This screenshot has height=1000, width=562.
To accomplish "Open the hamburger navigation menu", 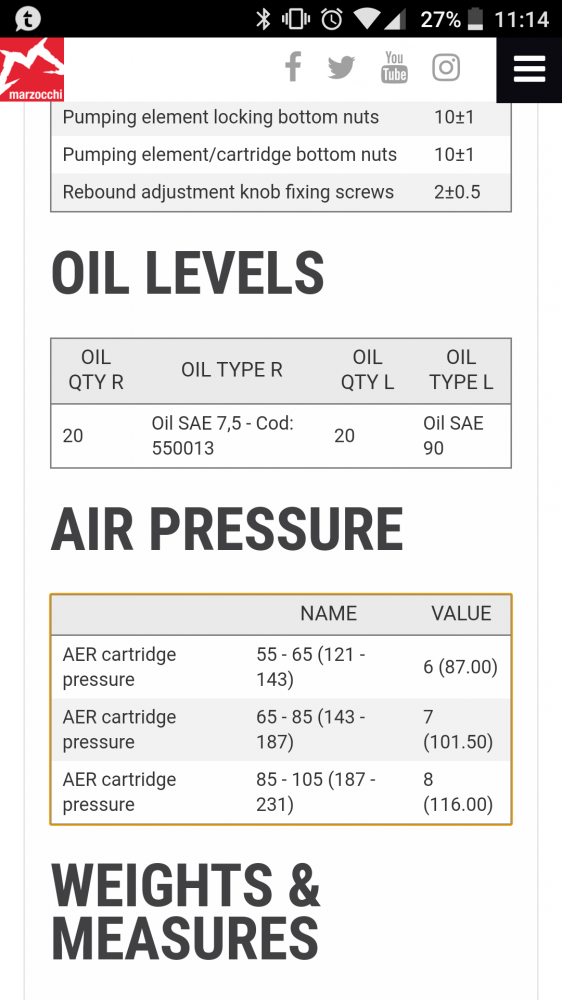I will [x=529, y=69].
